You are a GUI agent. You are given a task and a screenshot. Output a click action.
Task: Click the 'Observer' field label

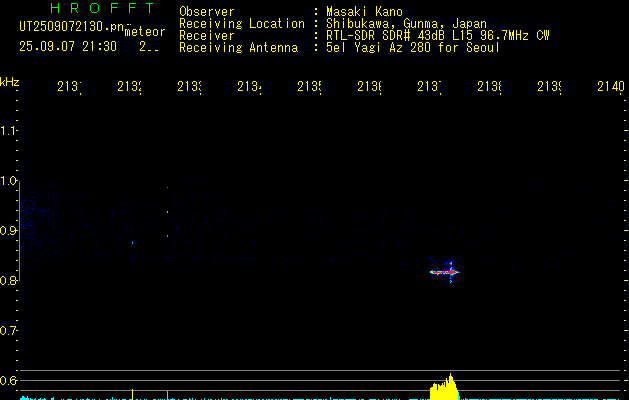(207, 12)
